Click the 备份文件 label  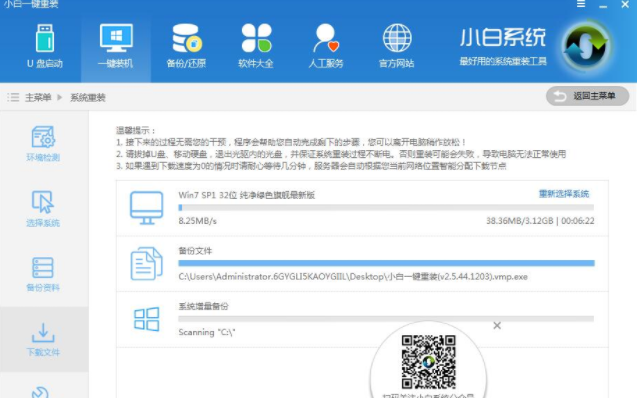click(195, 251)
